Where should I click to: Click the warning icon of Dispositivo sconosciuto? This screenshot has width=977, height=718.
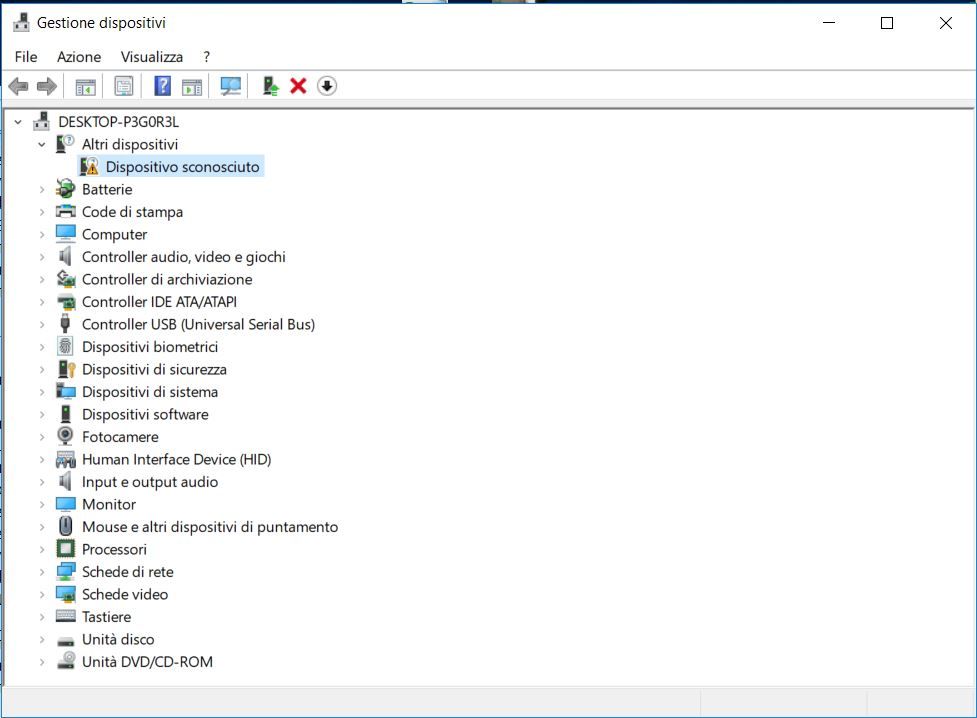point(89,166)
